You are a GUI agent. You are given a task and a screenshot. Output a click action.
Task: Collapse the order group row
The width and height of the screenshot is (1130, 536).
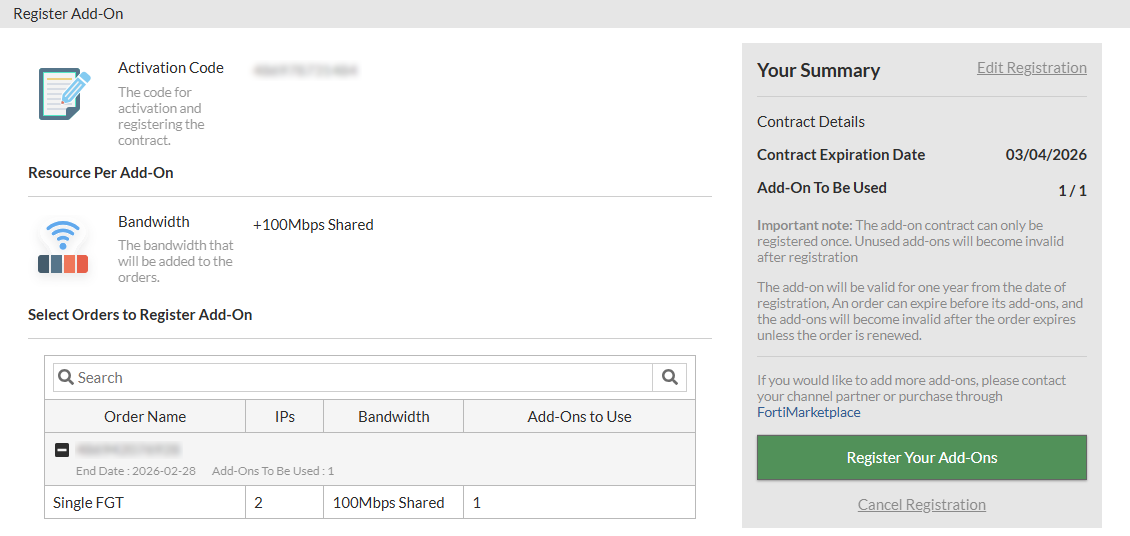coord(62,450)
